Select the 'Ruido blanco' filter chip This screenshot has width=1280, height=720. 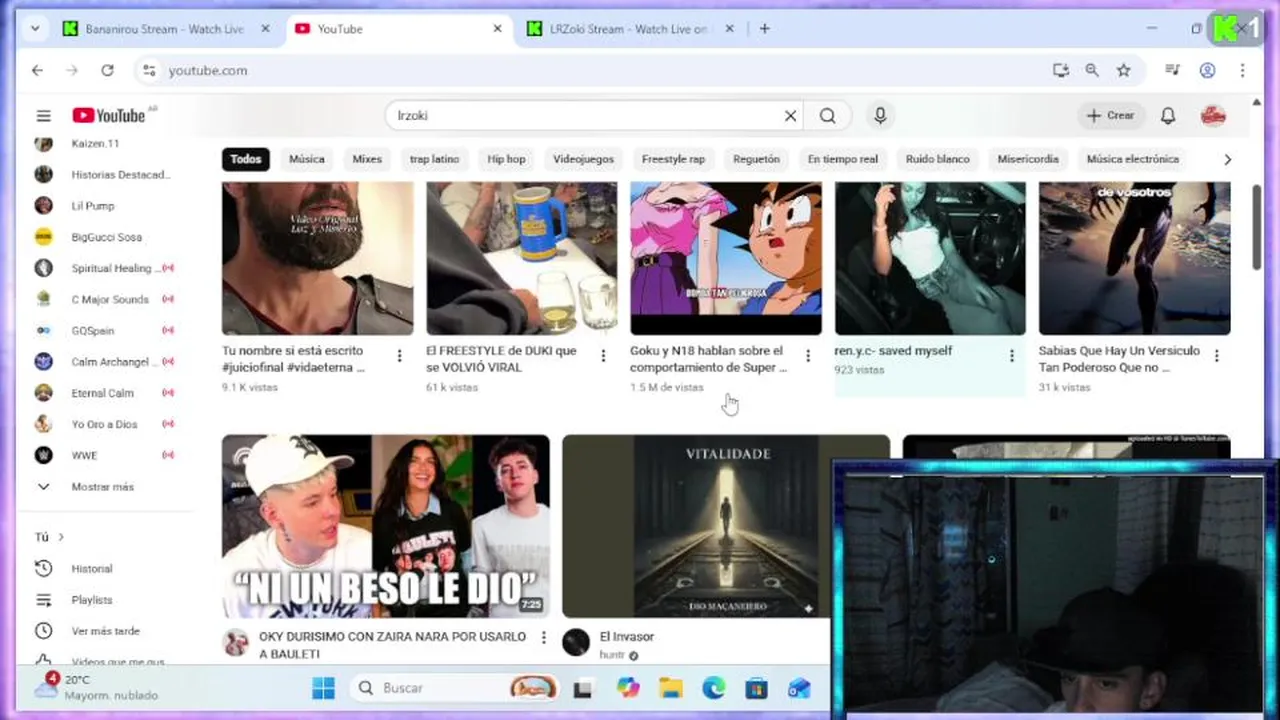938,159
